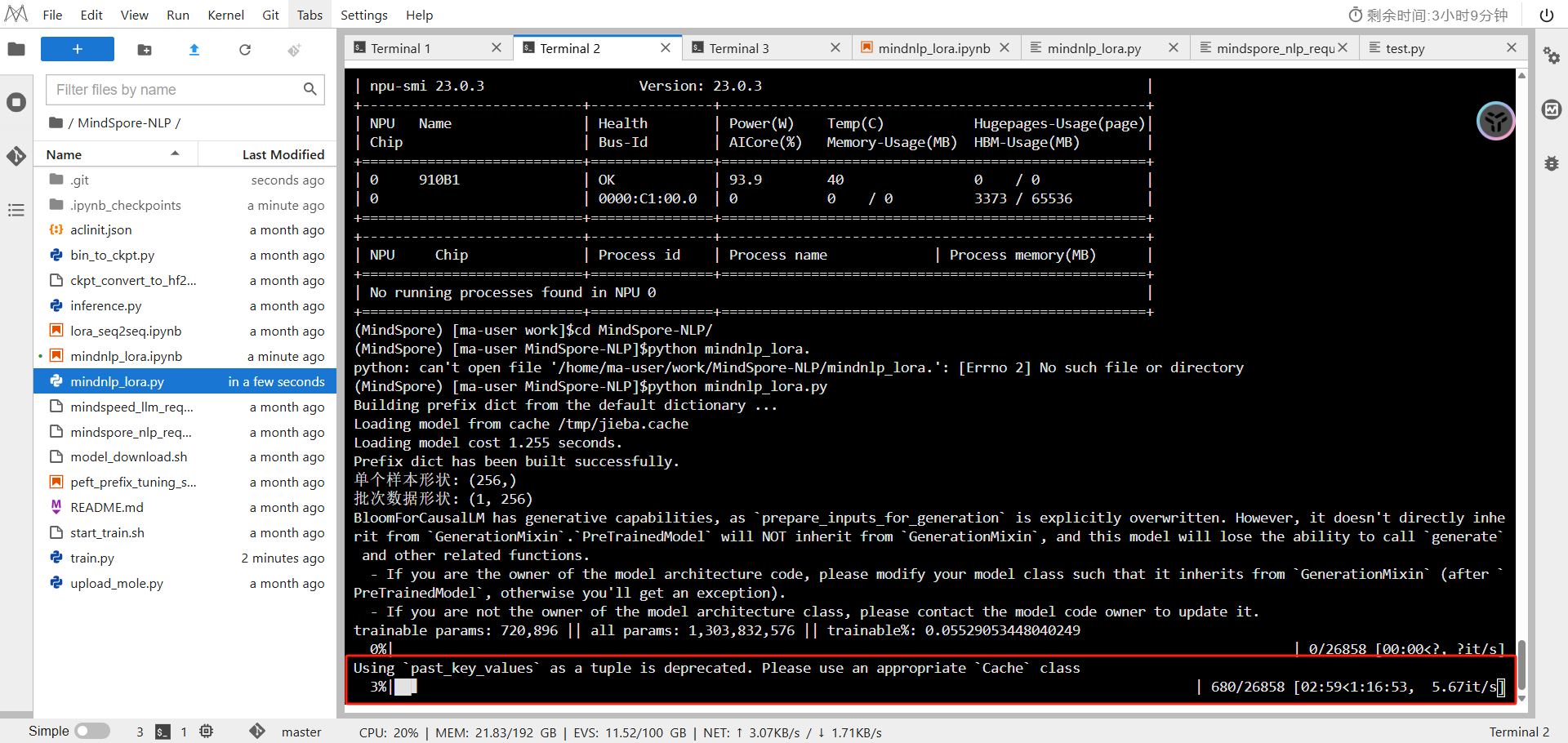Viewport: 1568px width, 743px height.
Task: Open the train.py file
Action: [x=92, y=558]
